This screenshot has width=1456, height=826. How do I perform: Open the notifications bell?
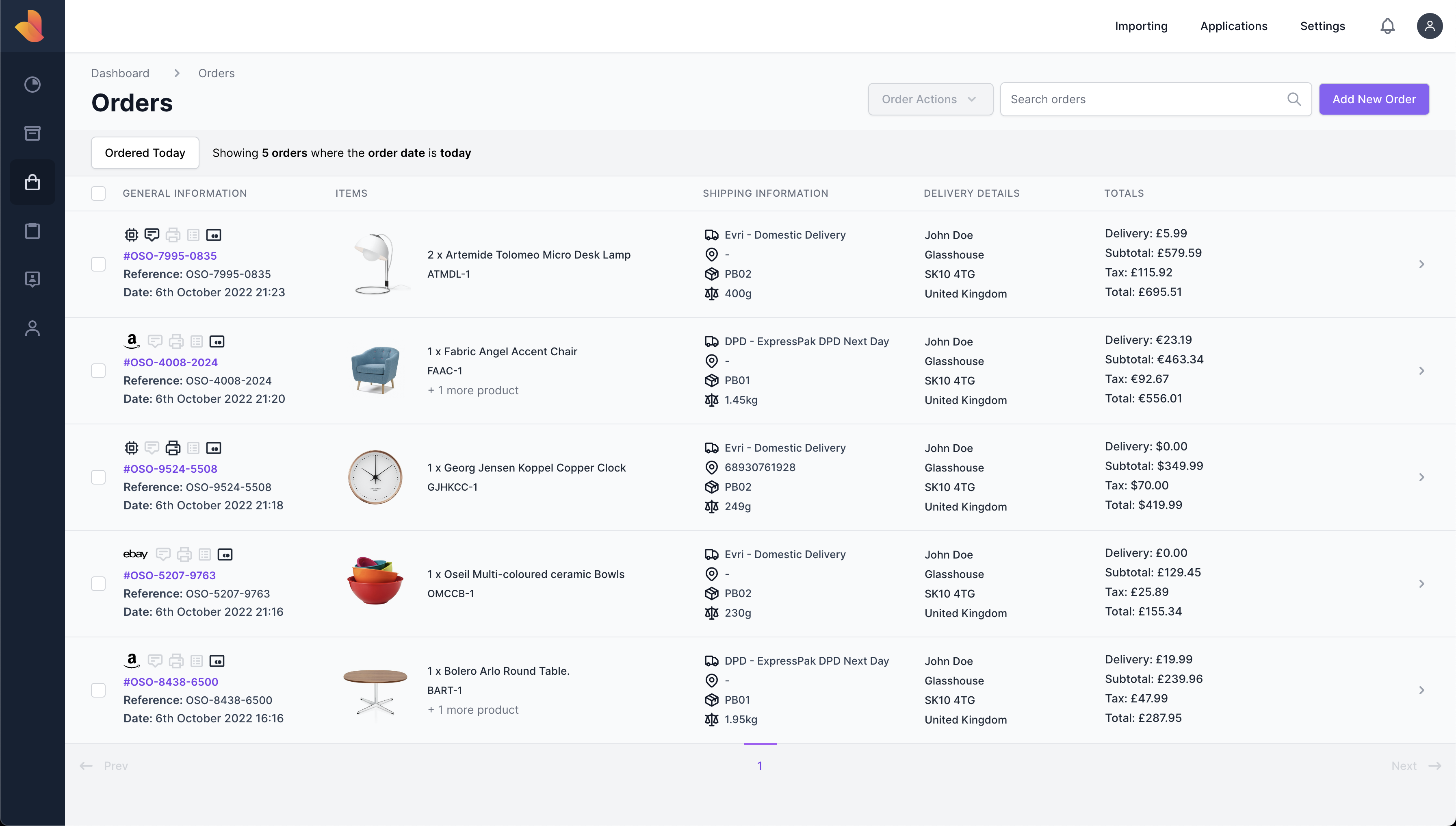(1387, 26)
